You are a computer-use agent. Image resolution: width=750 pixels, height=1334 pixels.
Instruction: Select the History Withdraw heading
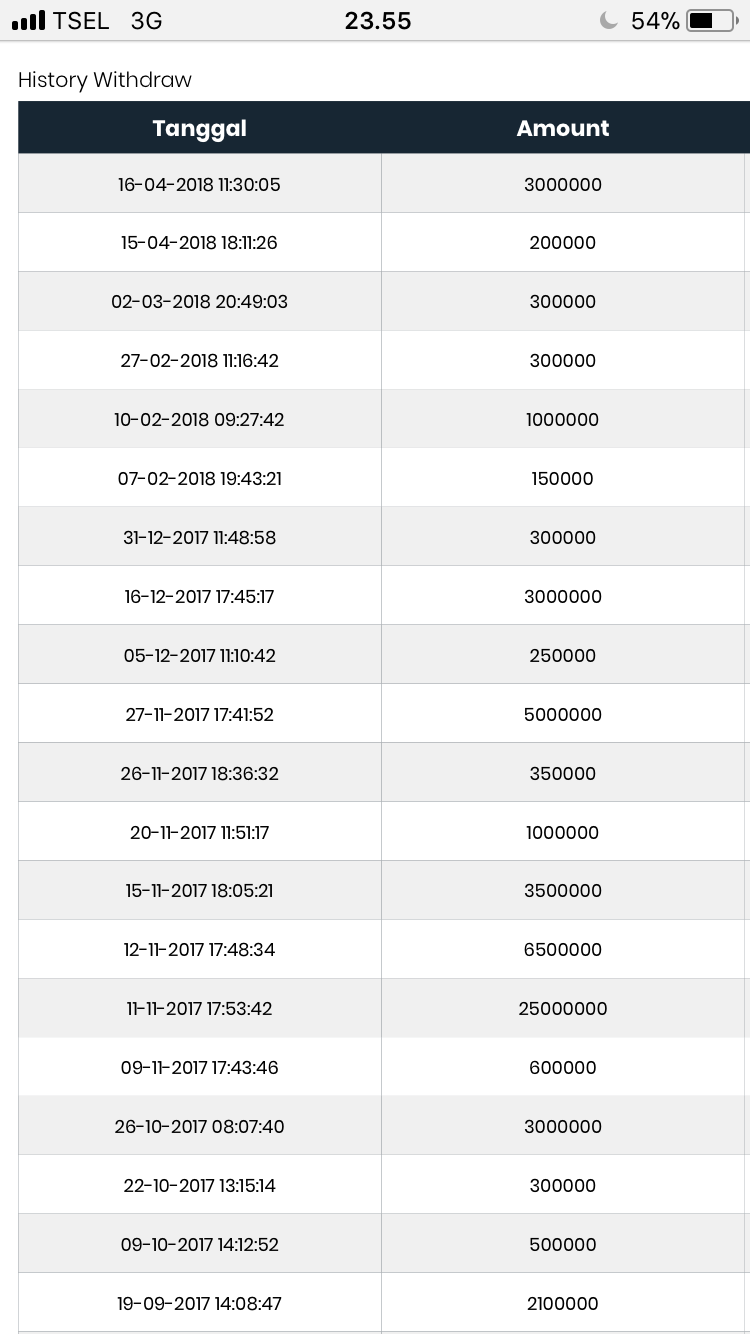pyautogui.click(x=105, y=80)
